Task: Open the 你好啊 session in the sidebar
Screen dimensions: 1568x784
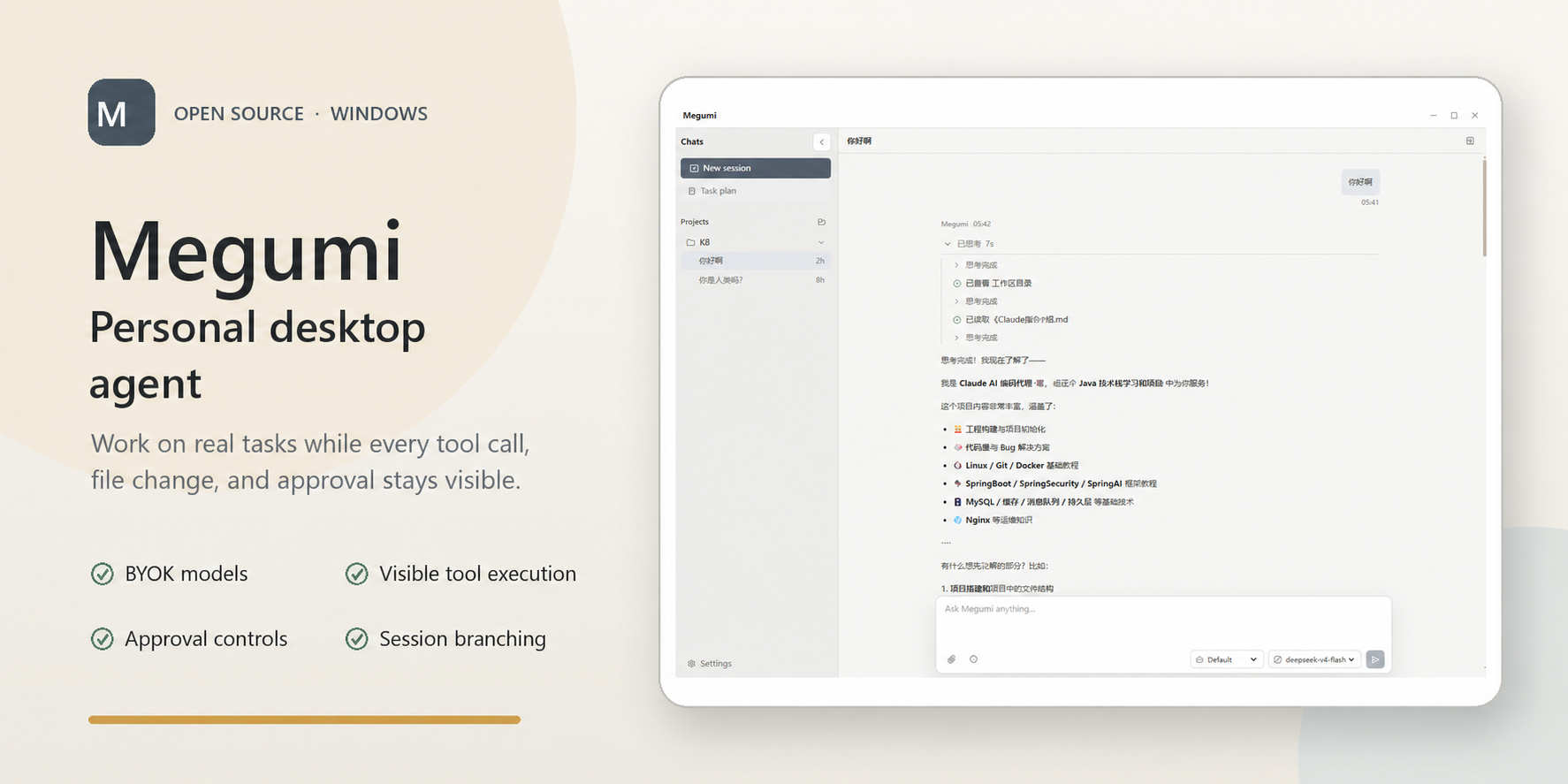Action: pyautogui.click(x=755, y=261)
